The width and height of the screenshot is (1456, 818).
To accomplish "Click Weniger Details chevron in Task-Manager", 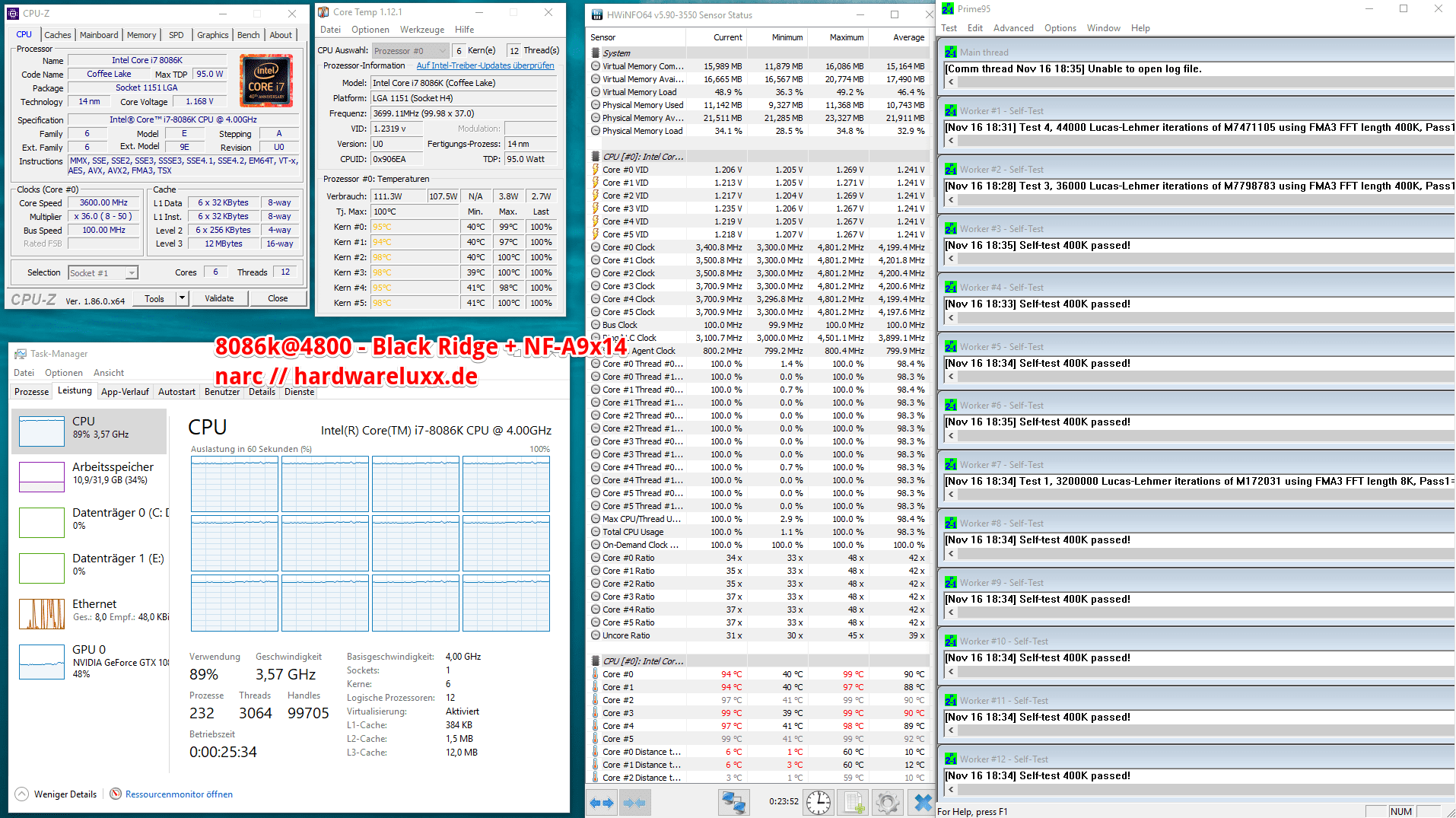I will pos(22,794).
